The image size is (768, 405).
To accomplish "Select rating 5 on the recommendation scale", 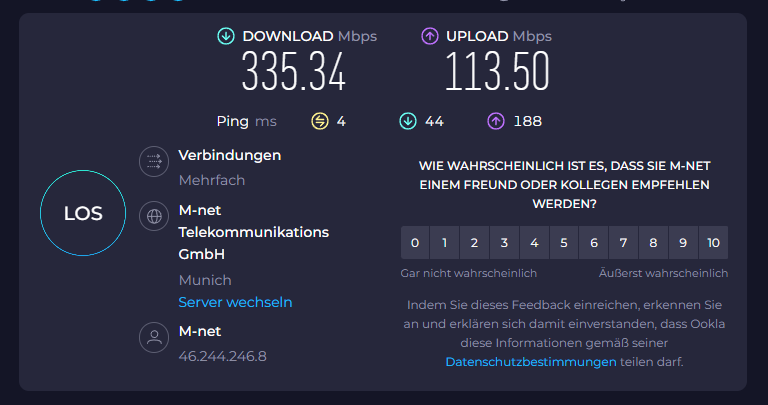I will pos(564,242).
